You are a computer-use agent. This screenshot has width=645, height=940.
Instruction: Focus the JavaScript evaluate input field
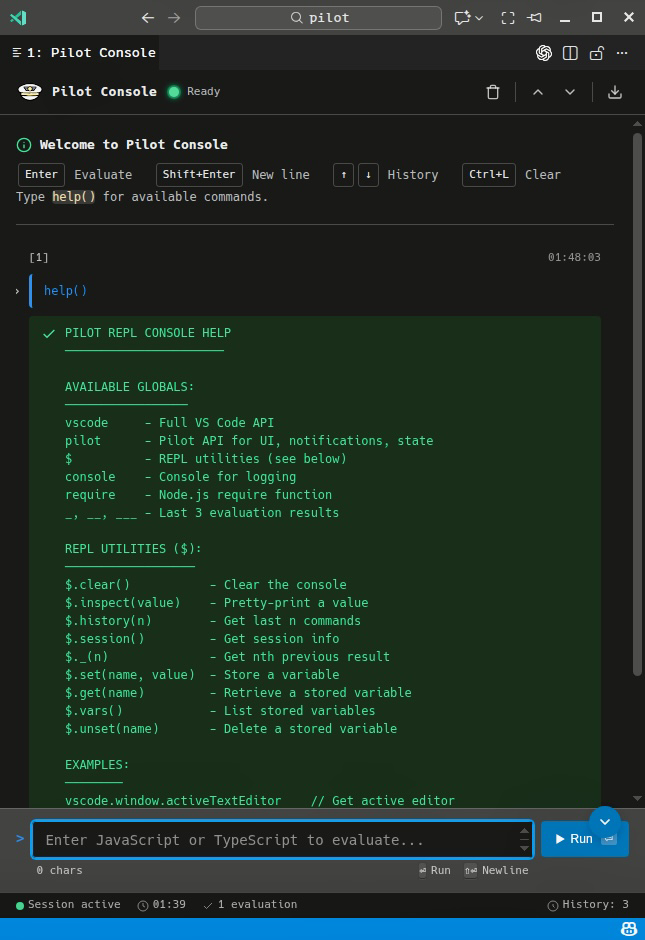click(x=282, y=839)
